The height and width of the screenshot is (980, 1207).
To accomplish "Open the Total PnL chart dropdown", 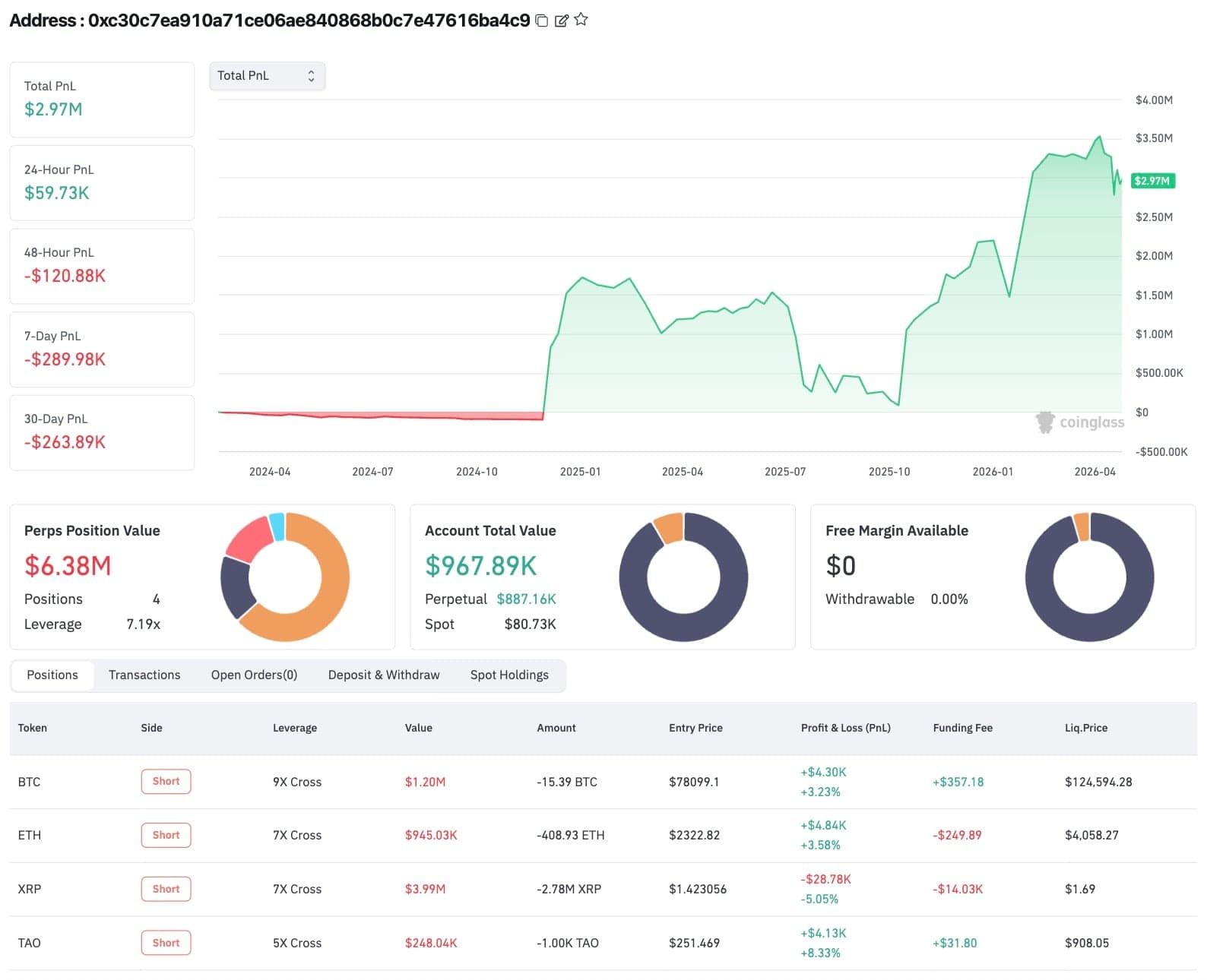I will point(267,76).
